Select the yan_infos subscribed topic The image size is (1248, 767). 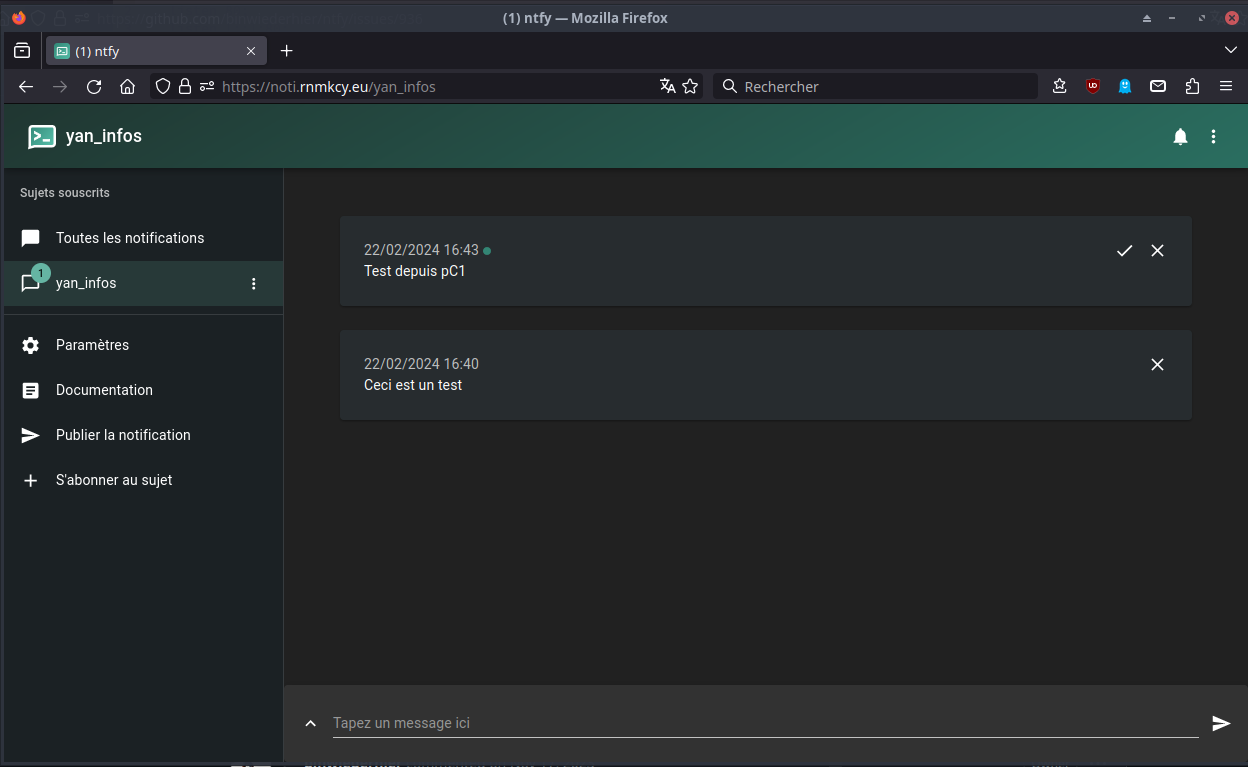point(87,284)
